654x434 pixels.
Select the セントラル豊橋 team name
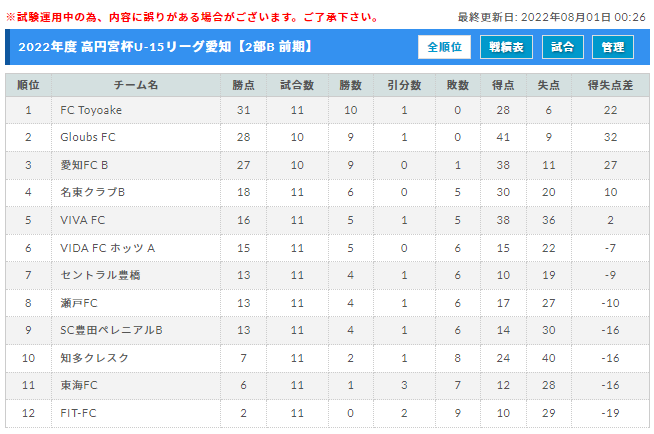pyautogui.click(x=100, y=275)
